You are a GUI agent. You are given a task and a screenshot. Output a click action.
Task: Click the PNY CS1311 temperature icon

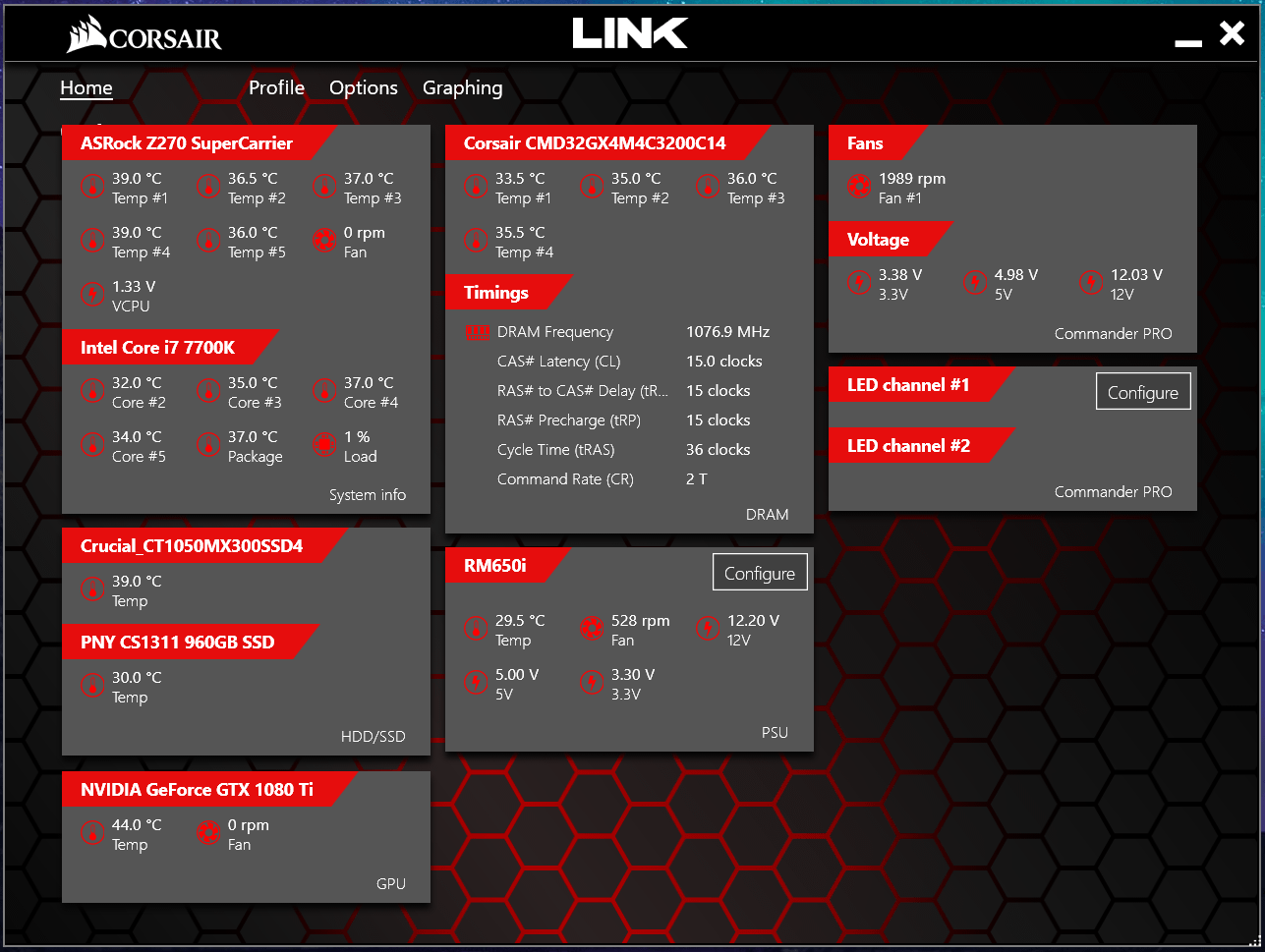point(92,686)
